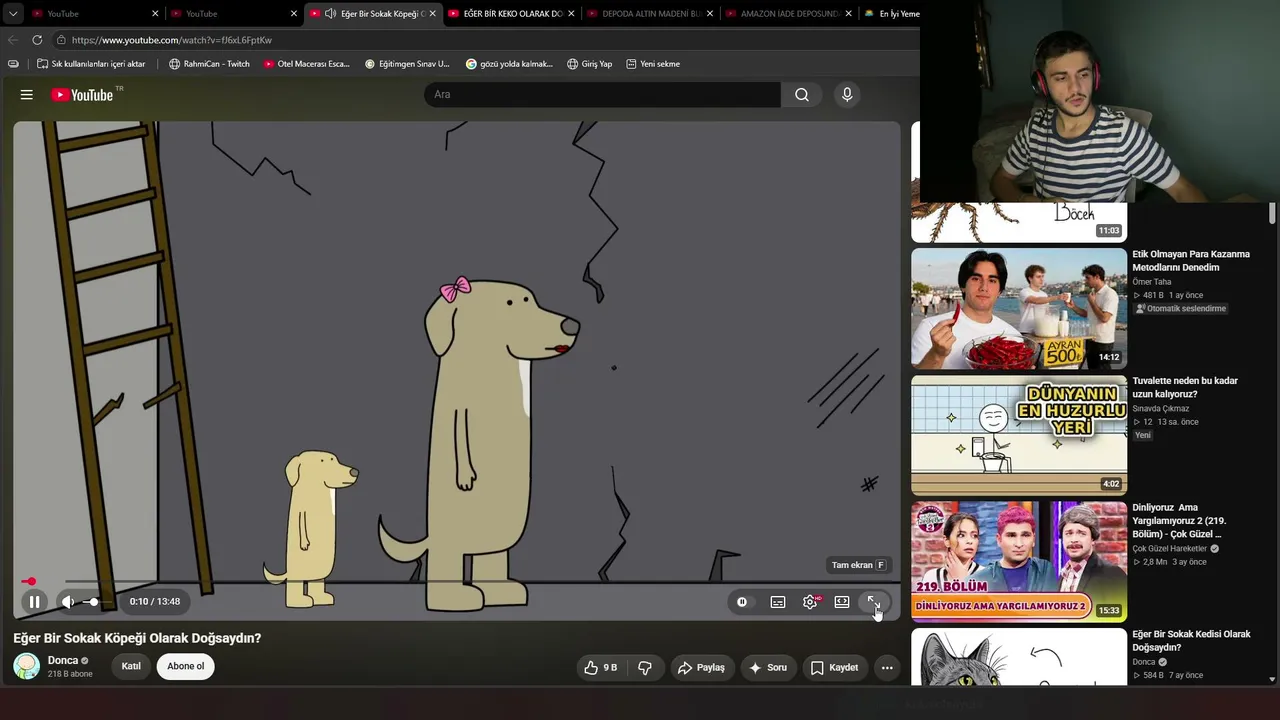The height and width of the screenshot is (720, 1280).
Task: Open Etik Olmayan Para Kazanma video thumbnail
Action: 1019,309
